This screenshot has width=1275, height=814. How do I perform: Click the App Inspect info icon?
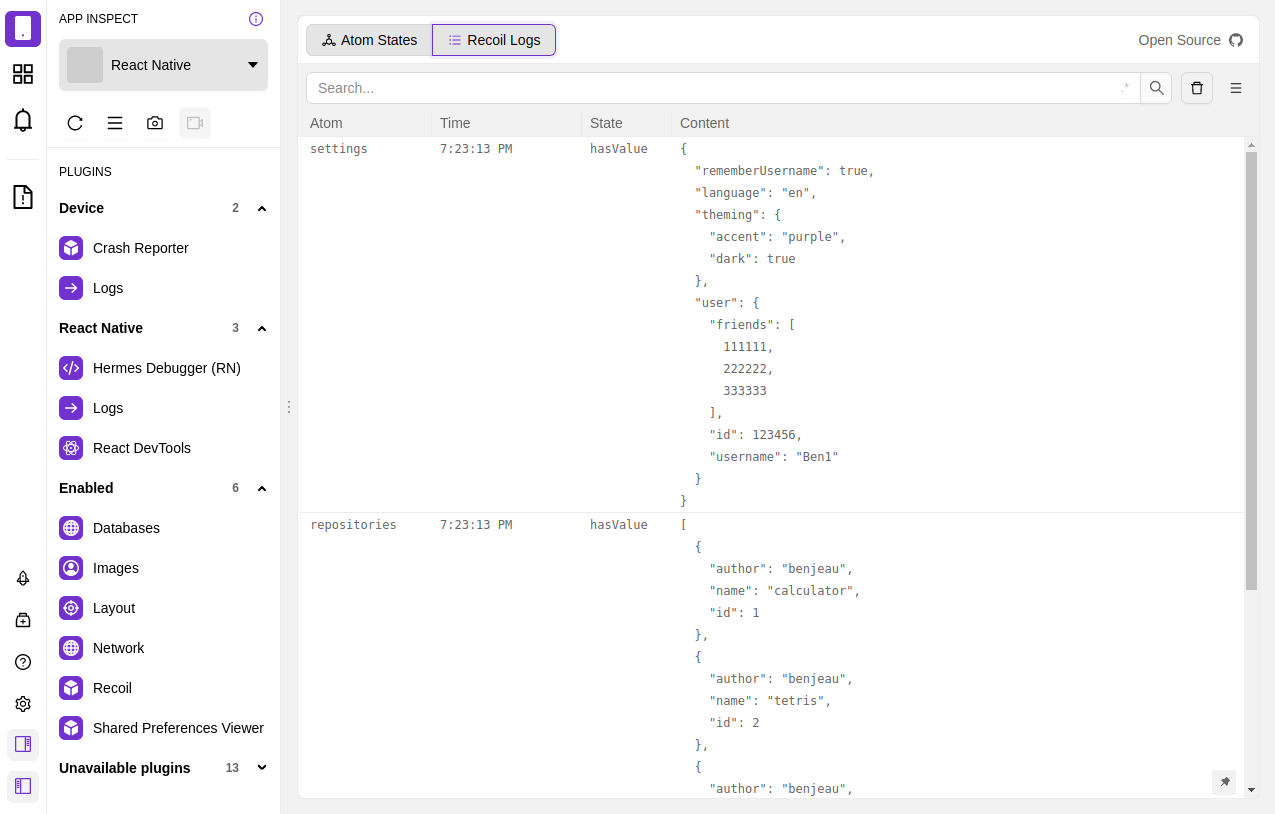click(256, 19)
